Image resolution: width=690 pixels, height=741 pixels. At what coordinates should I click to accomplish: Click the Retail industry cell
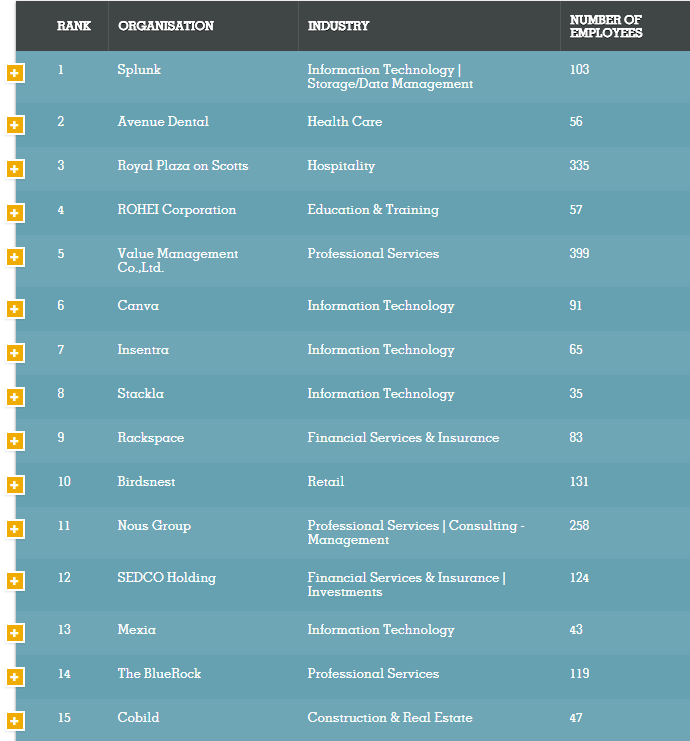[x=326, y=481]
